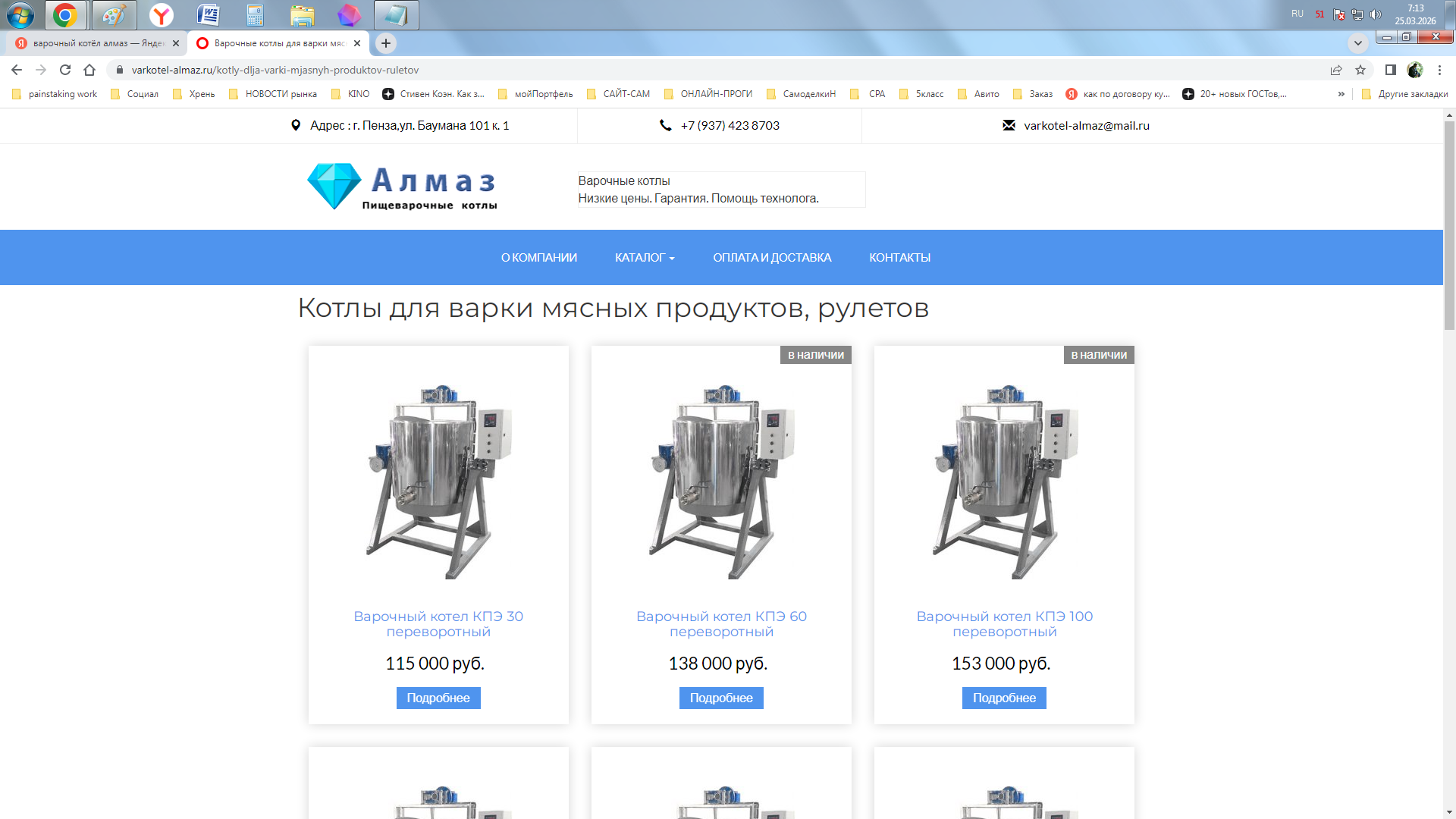Expand hidden bookmarks chevron
This screenshot has width=1456, height=819.
pos(1341,94)
